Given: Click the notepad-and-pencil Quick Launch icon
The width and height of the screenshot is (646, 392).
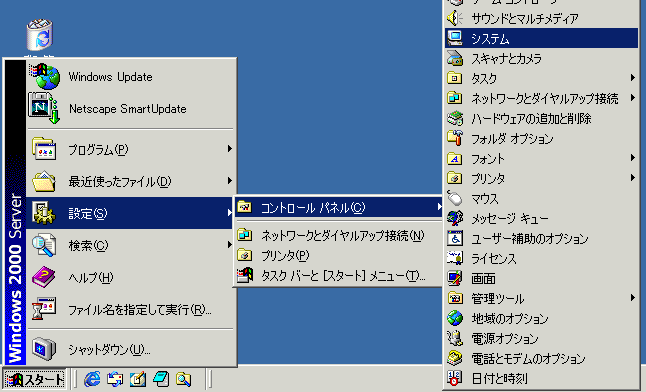Looking at the screenshot, I should [x=138, y=379].
